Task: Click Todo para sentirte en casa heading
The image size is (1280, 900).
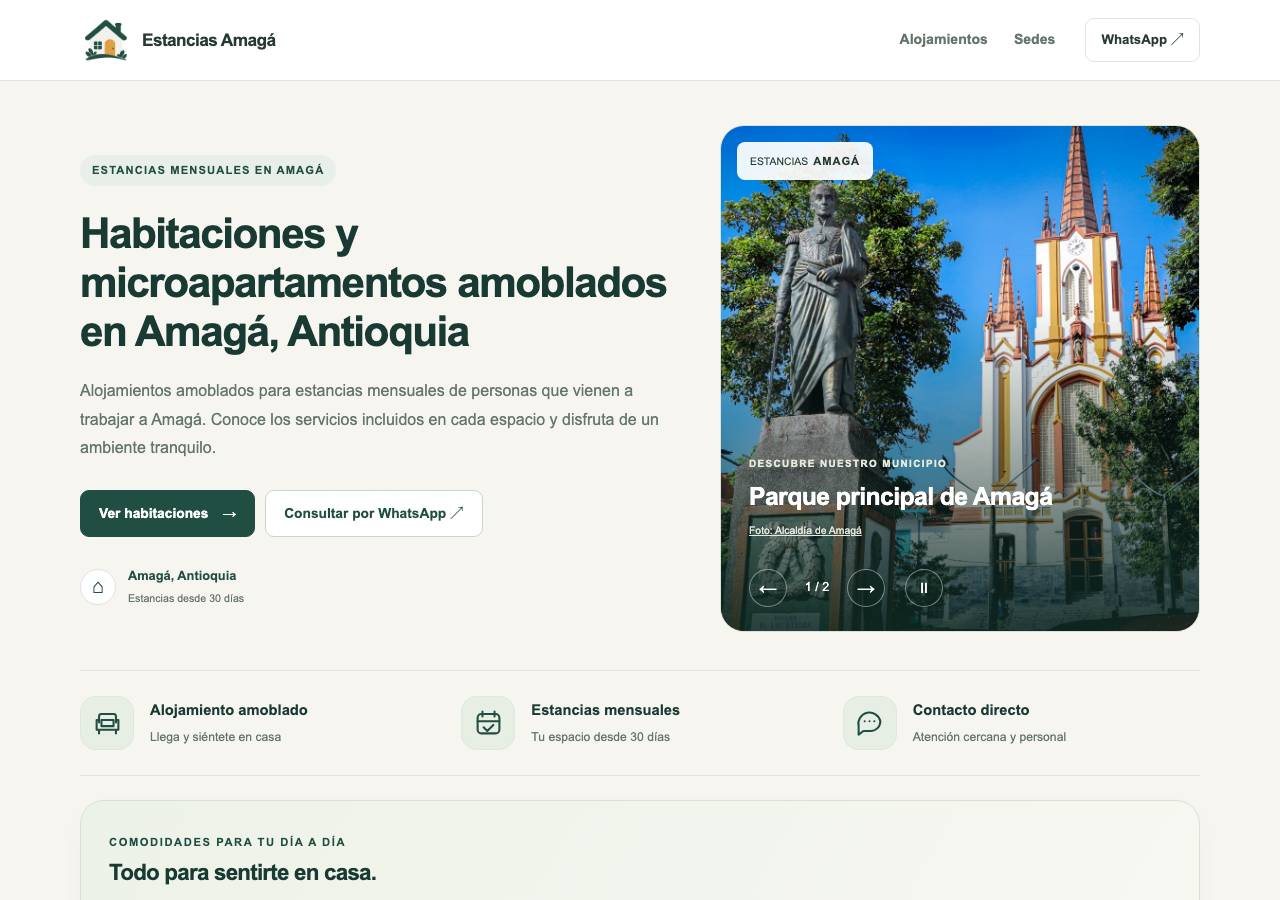Action: tap(243, 872)
